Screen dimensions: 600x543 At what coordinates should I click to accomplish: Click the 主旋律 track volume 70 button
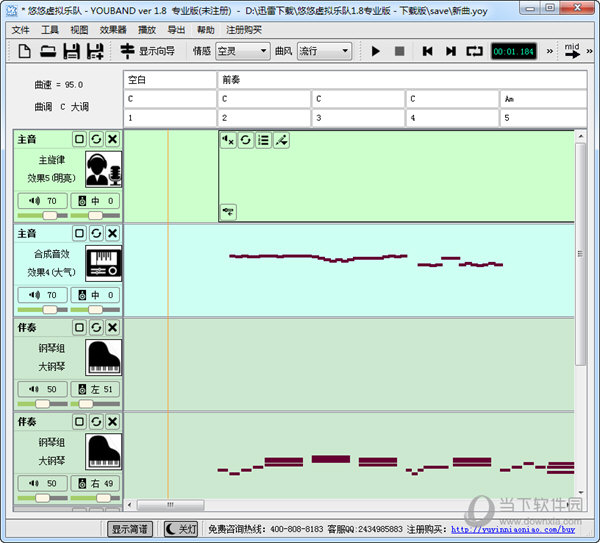pos(43,201)
